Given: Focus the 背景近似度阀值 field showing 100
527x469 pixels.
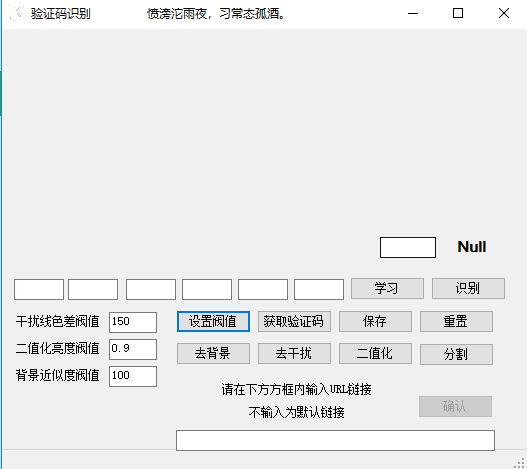Looking at the screenshot, I should (133, 376).
